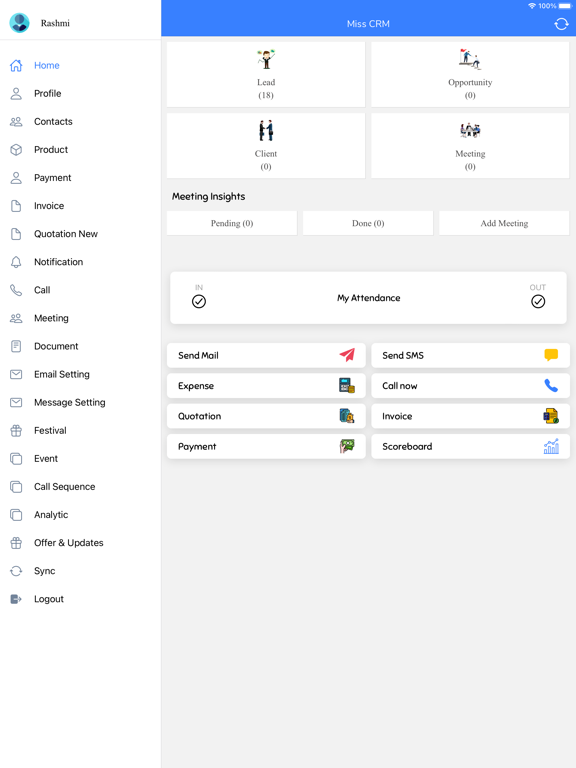
Task: Click Add Meeting button
Action: [504, 223]
